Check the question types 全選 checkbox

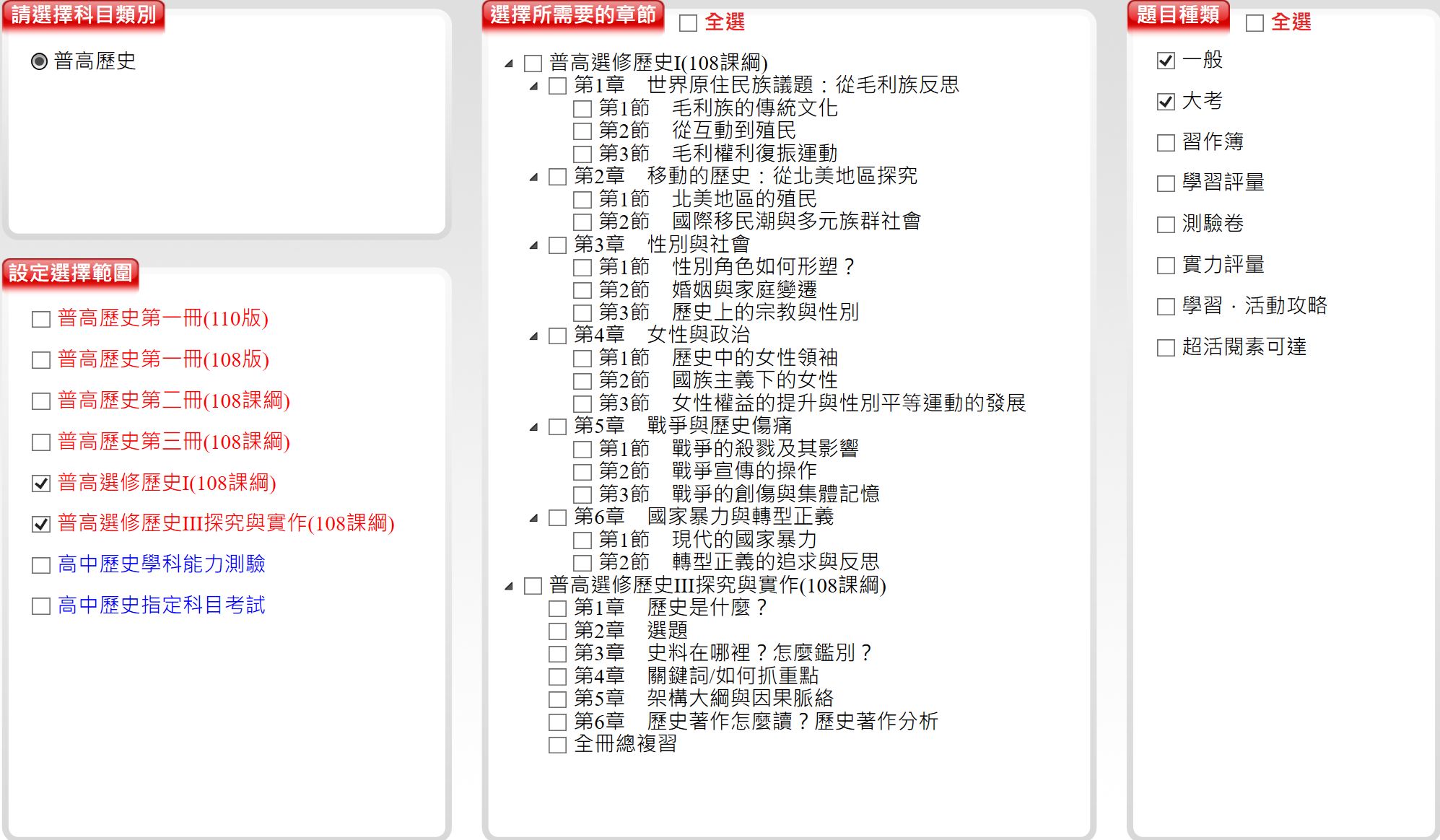coord(1255,23)
